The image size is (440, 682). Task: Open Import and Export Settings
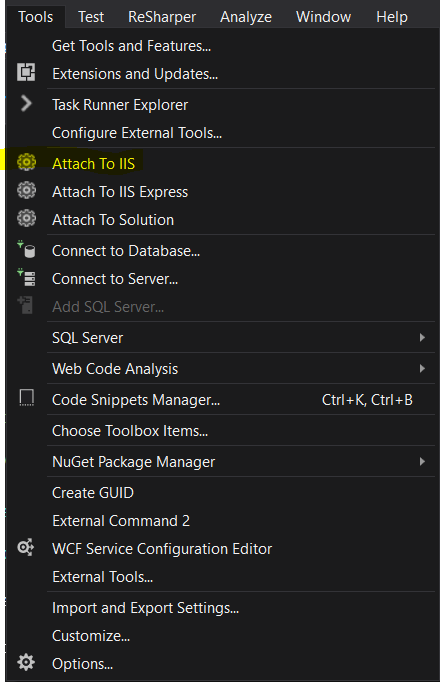145,608
